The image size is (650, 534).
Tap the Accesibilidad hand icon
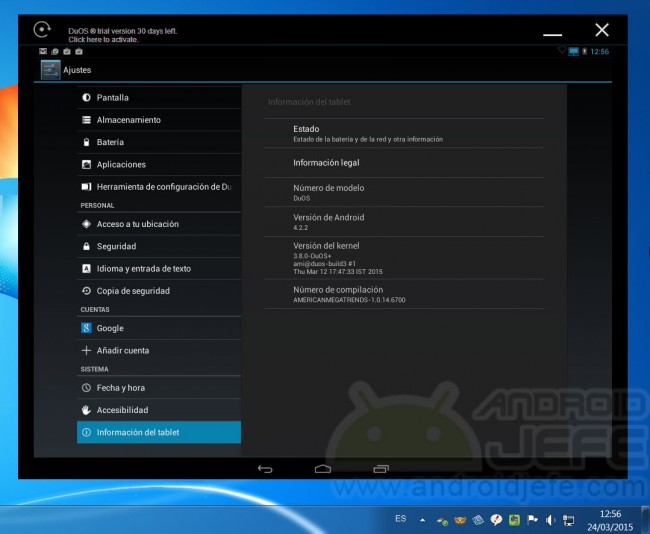pyautogui.click(x=86, y=410)
